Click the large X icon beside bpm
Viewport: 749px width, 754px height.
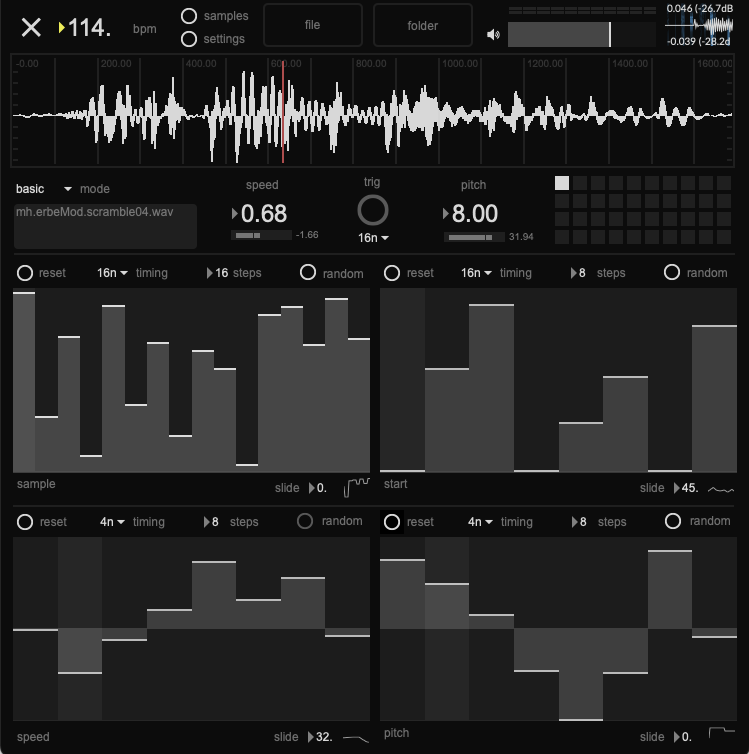pyautogui.click(x=31, y=28)
